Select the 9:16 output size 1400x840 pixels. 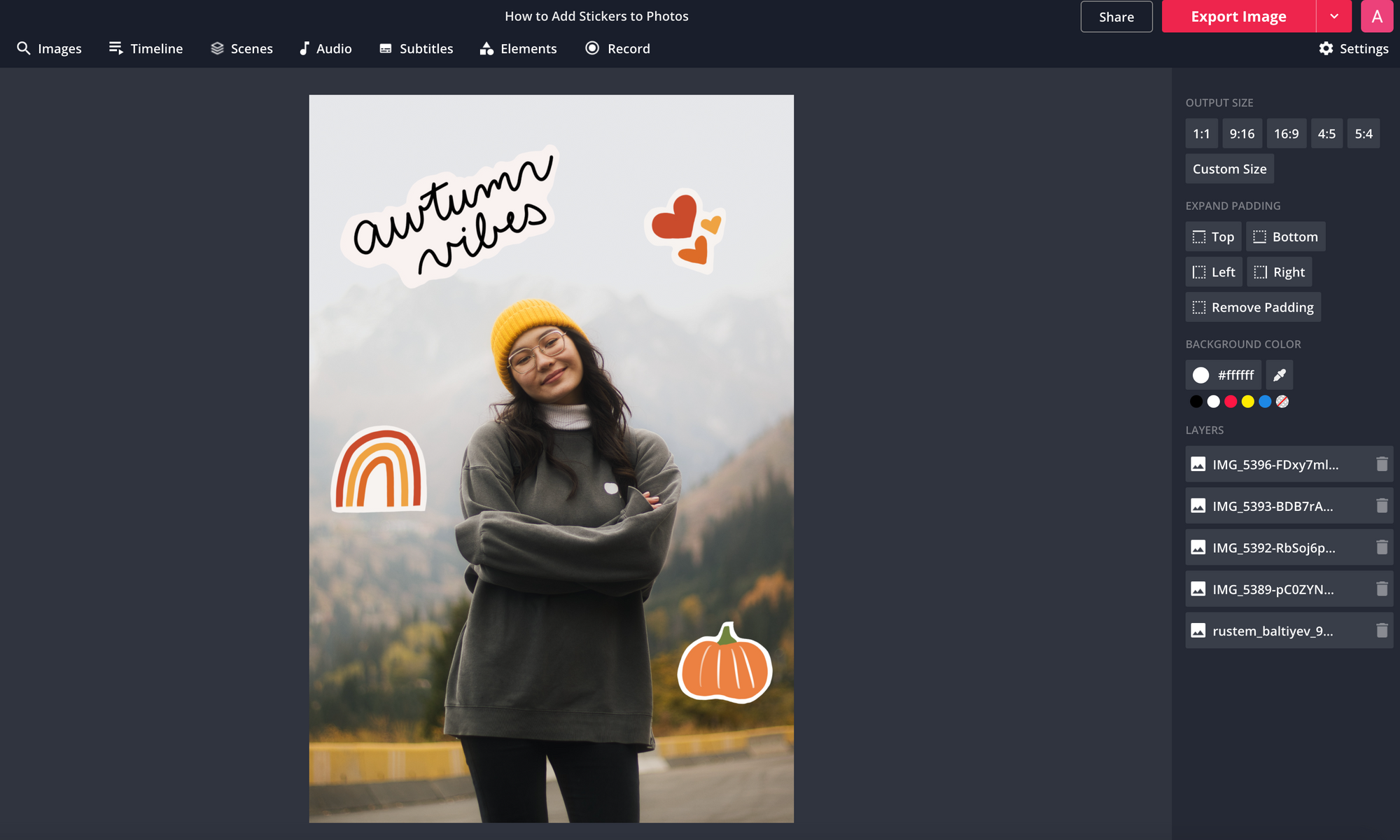click(1242, 134)
